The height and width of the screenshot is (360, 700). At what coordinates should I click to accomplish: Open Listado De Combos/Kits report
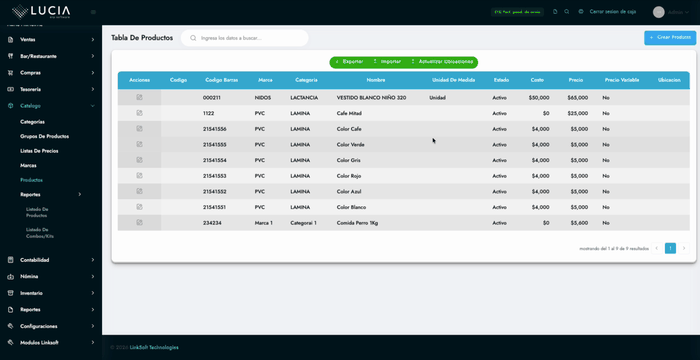(x=40, y=233)
